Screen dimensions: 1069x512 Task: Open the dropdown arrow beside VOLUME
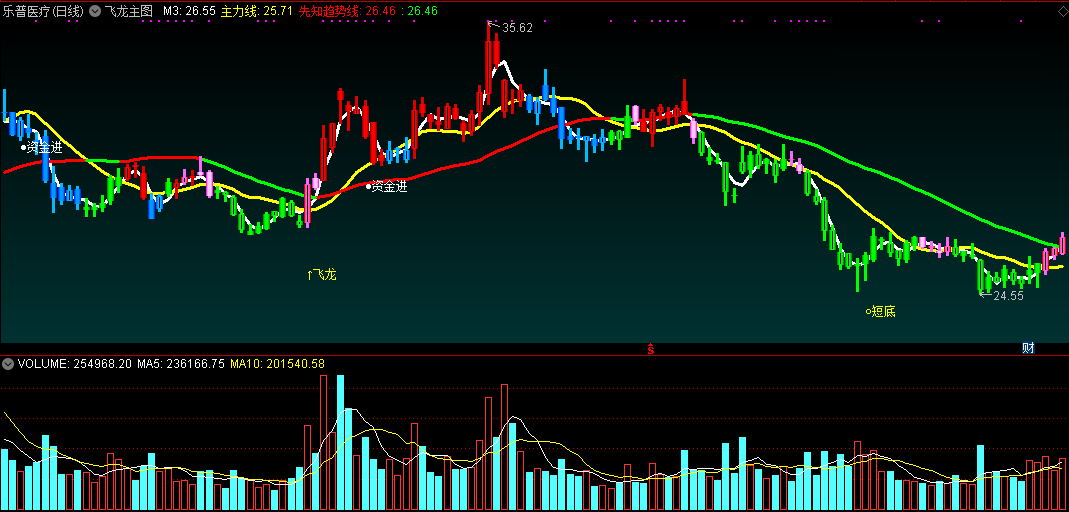[x=8, y=364]
